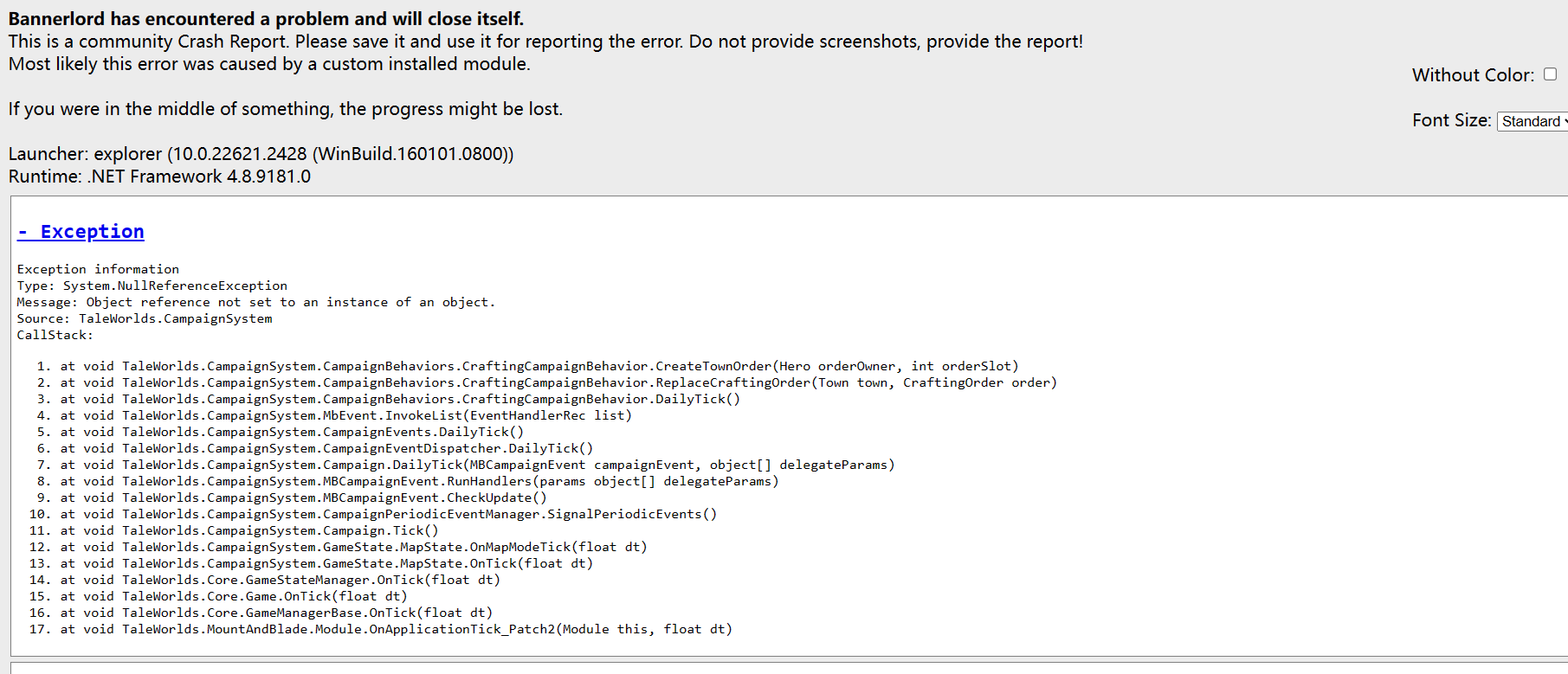The image size is (1568, 674).
Task: Select the CraftingCampaignBehavior.DailyTick() line
Action: pyautogui.click(x=400, y=399)
